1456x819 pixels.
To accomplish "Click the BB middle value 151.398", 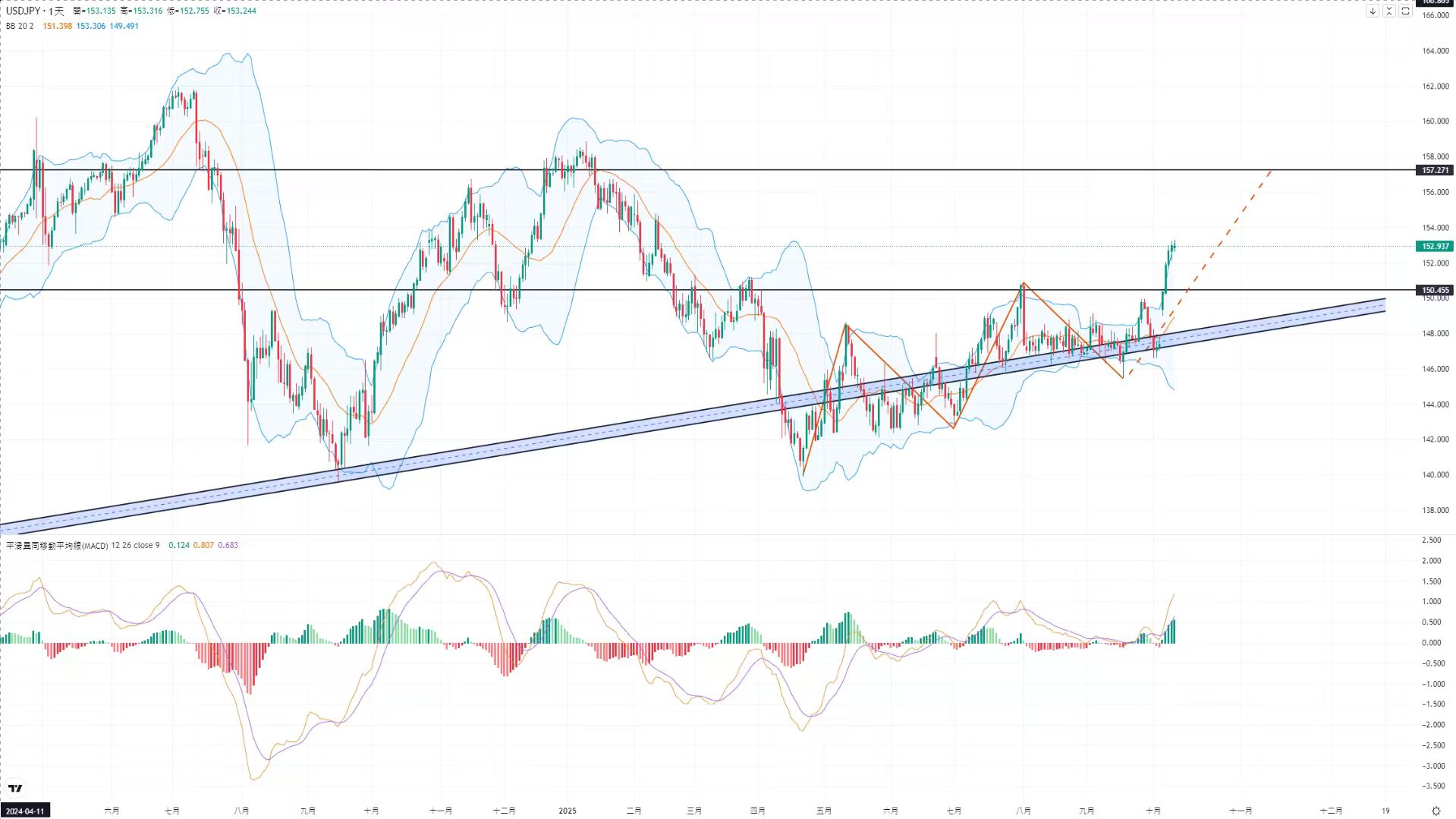I will (58, 26).
